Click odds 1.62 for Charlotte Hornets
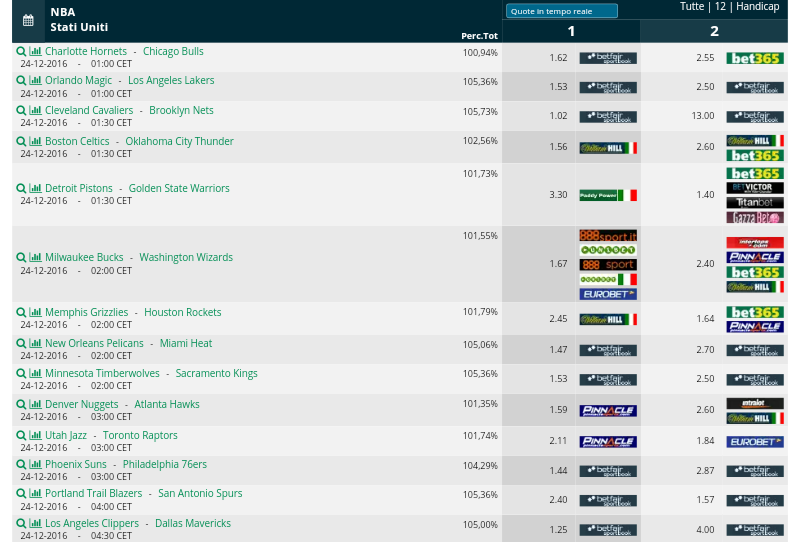The height and width of the screenshot is (542, 800). [558, 58]
